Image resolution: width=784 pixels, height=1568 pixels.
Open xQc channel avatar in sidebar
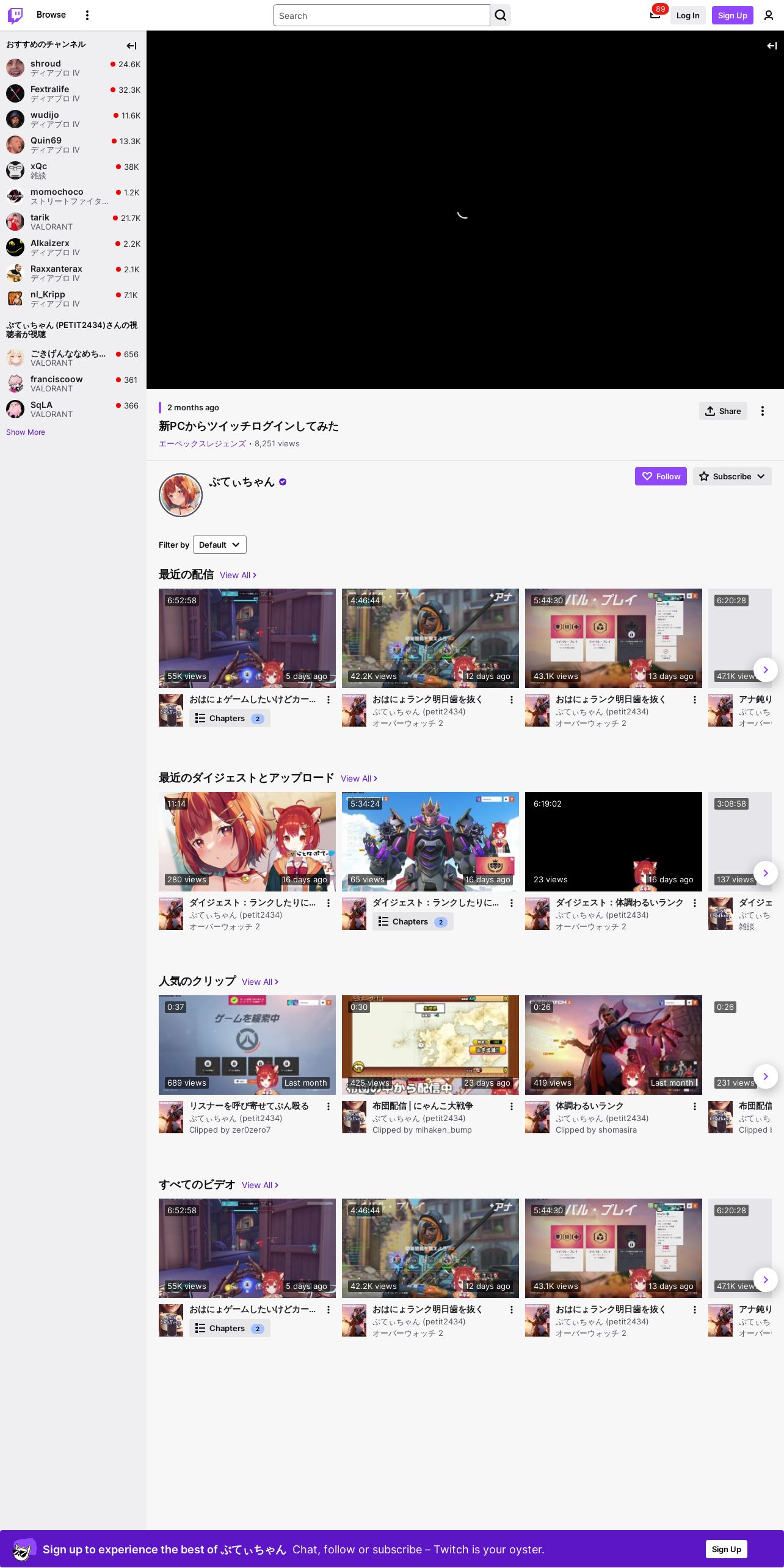tap(15, 170)
